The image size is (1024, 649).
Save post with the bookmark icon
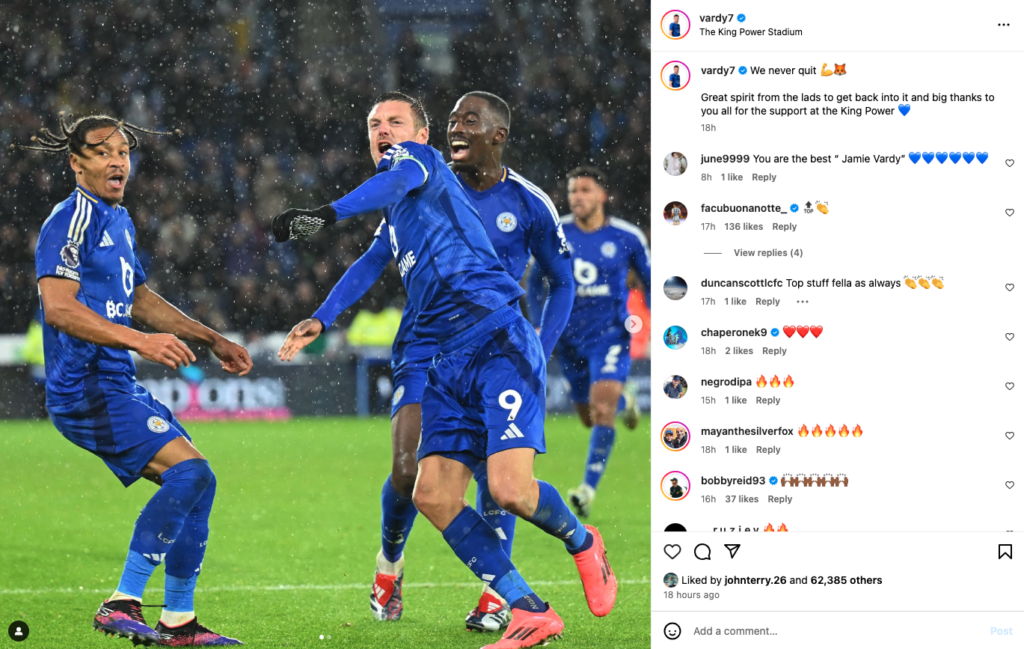pyautogui.click(x=1004, y=552)
